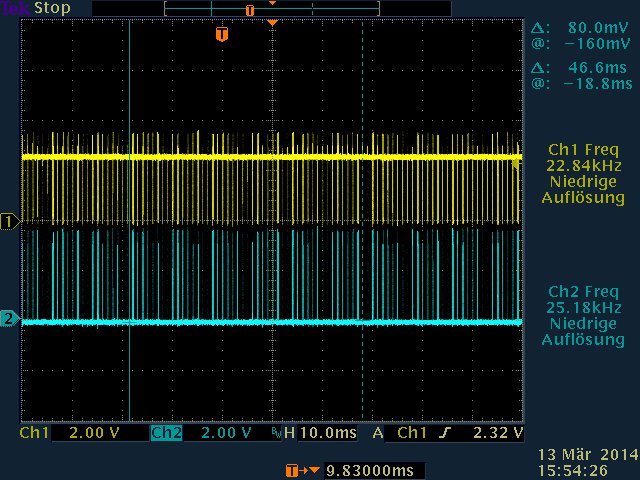Click the Tek logo in corner
Viewport: 640px width, 480px height.
pos(16,8)
